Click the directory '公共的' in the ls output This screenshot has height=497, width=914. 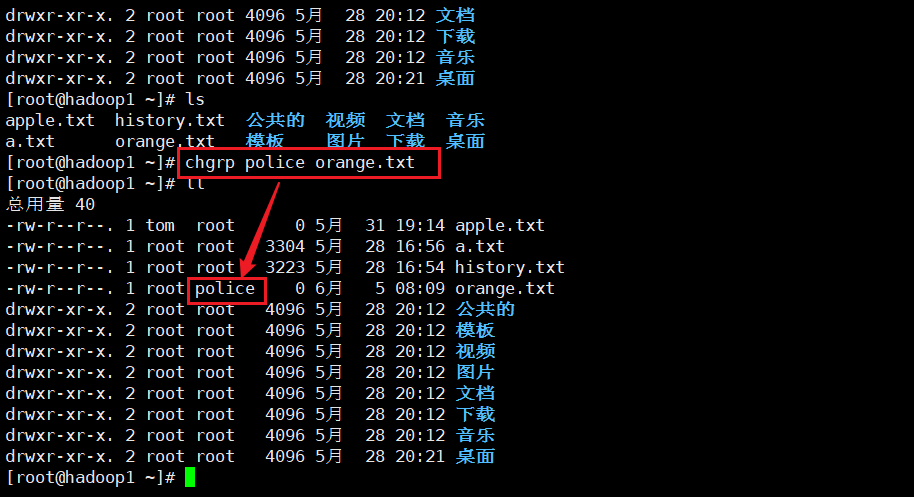(275, 121)
